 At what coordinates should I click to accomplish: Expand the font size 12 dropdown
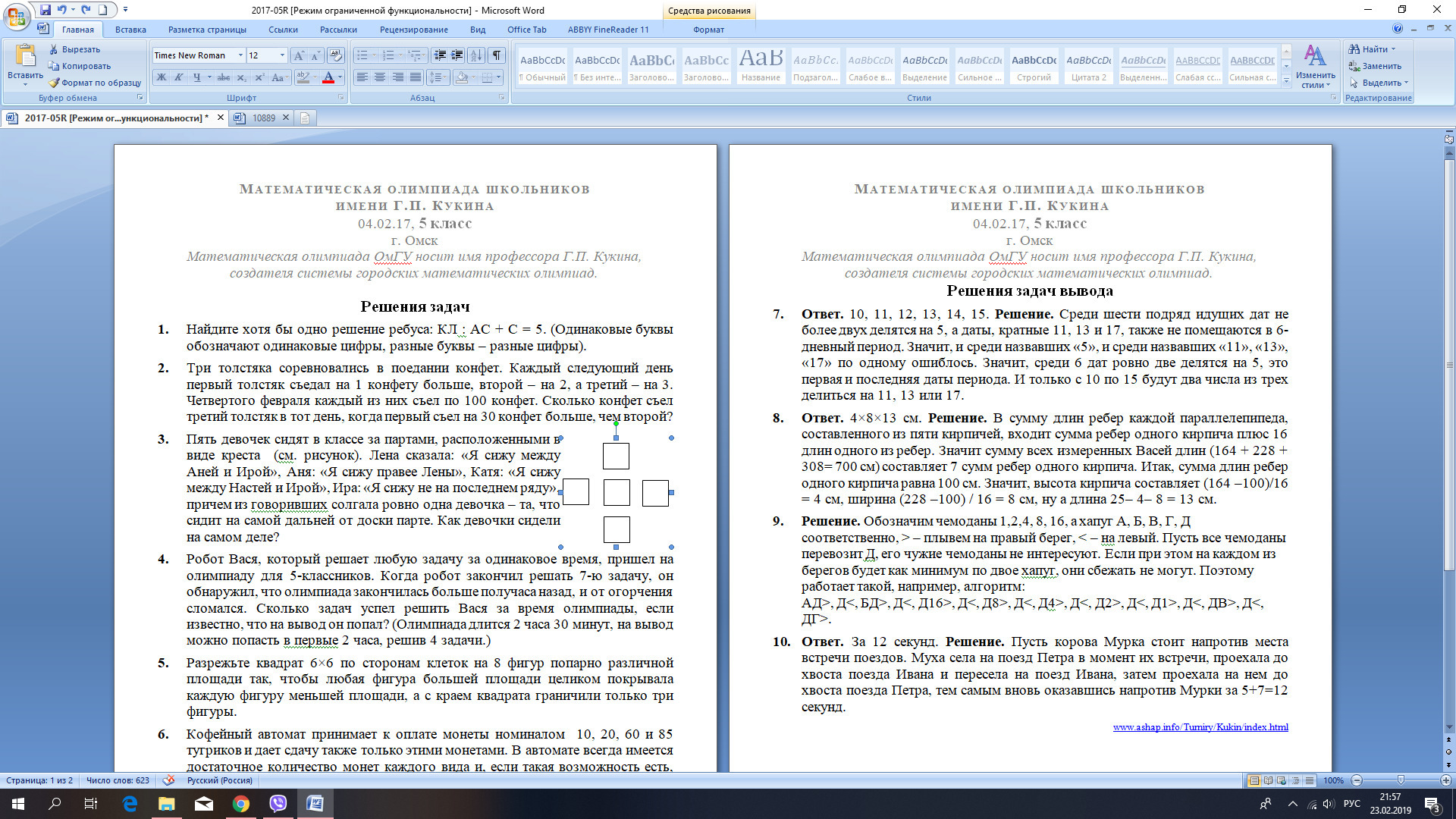click(x=282, y=55)
